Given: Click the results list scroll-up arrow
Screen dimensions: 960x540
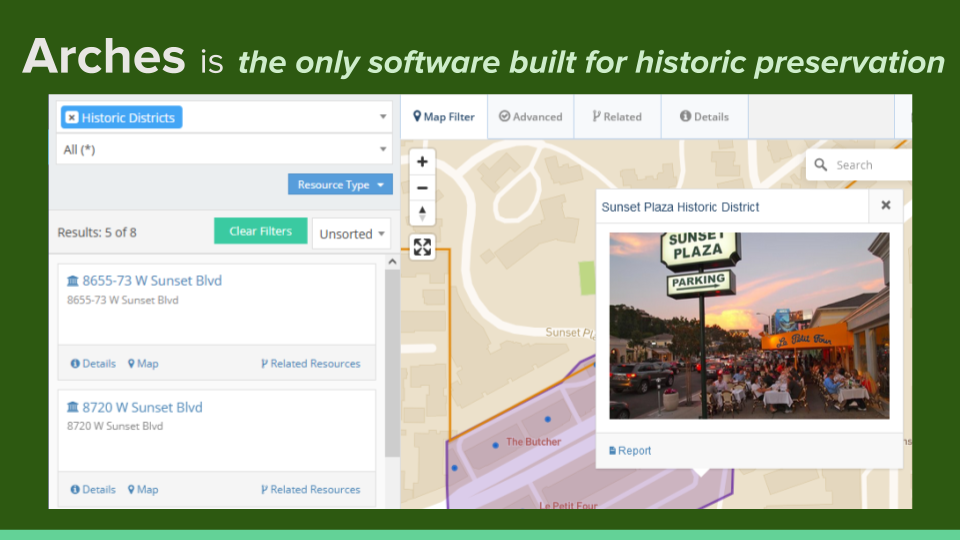Looking at the screenshot, I should click(392, 262).
